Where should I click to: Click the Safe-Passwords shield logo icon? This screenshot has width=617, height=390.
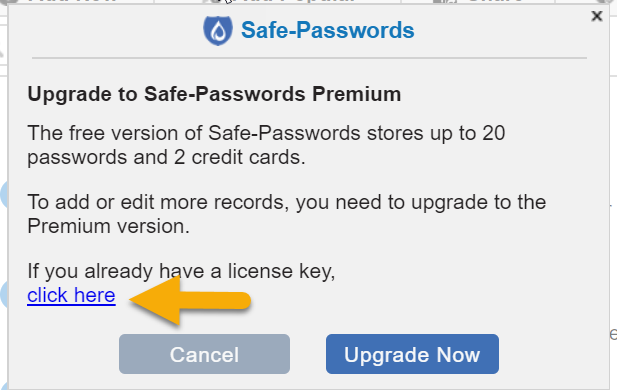point(218,31)
